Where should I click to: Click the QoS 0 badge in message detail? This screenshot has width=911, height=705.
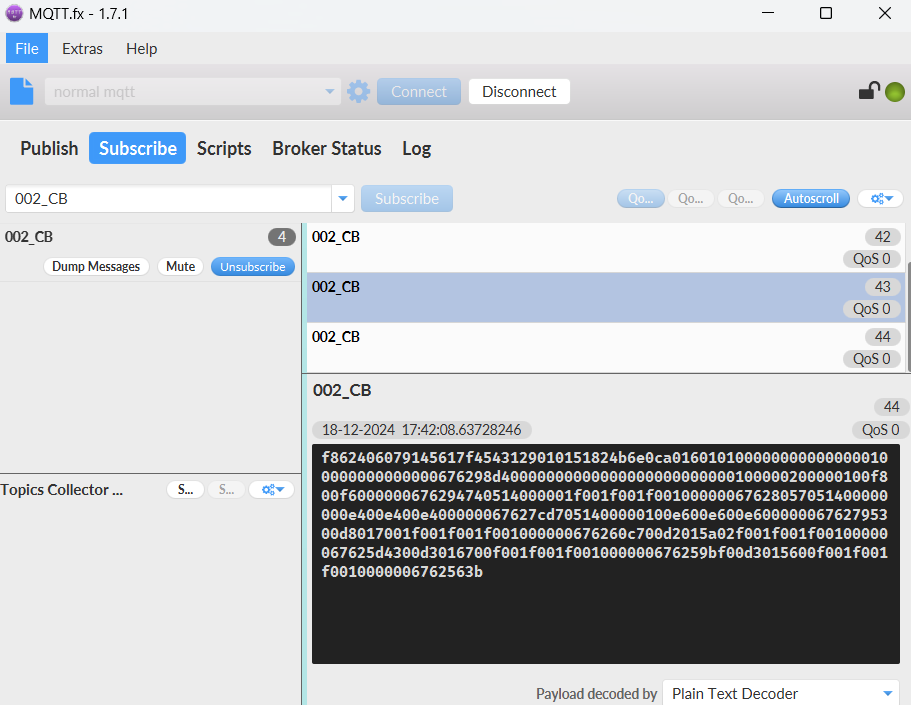880,430
